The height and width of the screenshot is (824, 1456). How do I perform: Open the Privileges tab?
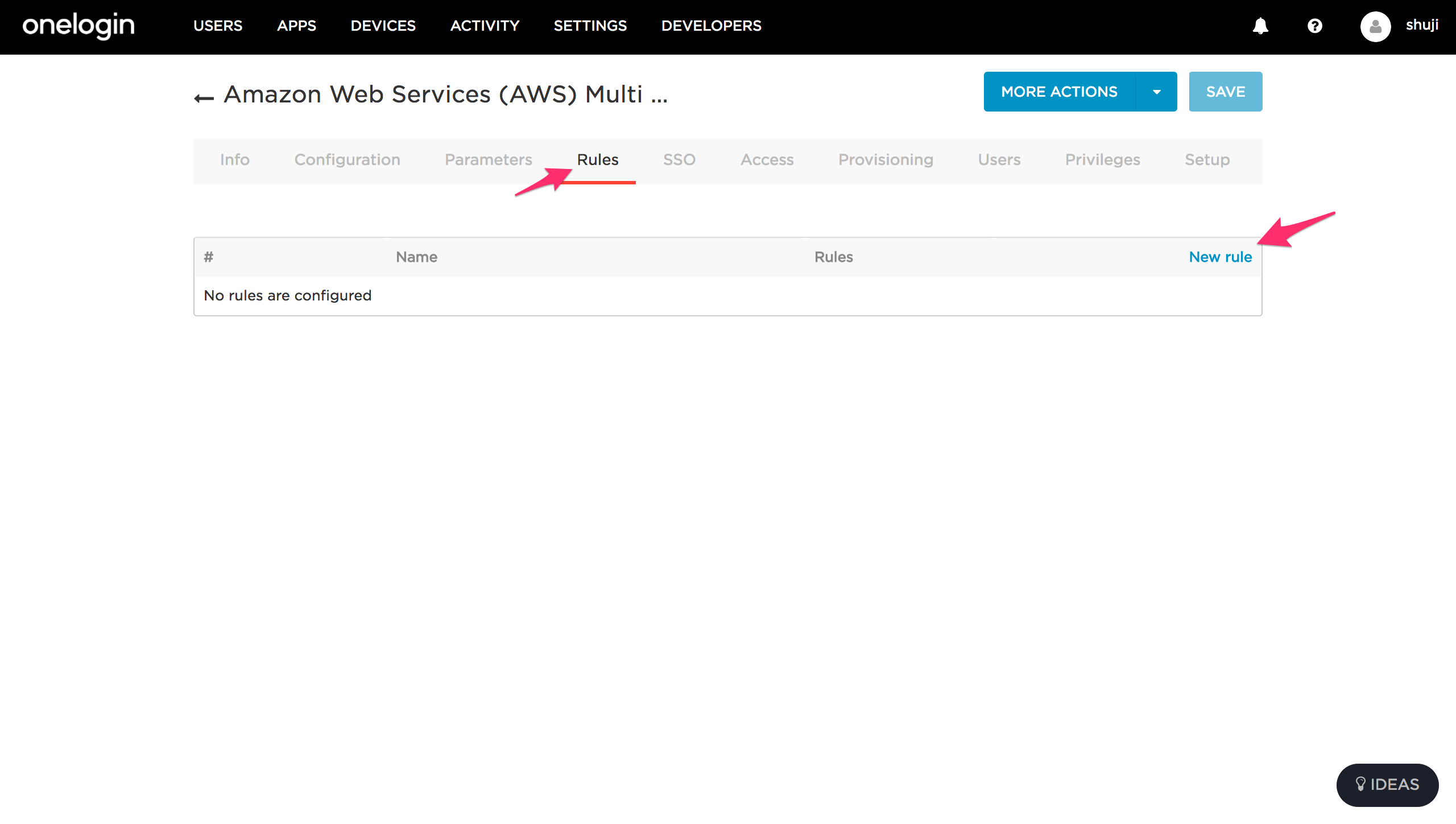1102,160
